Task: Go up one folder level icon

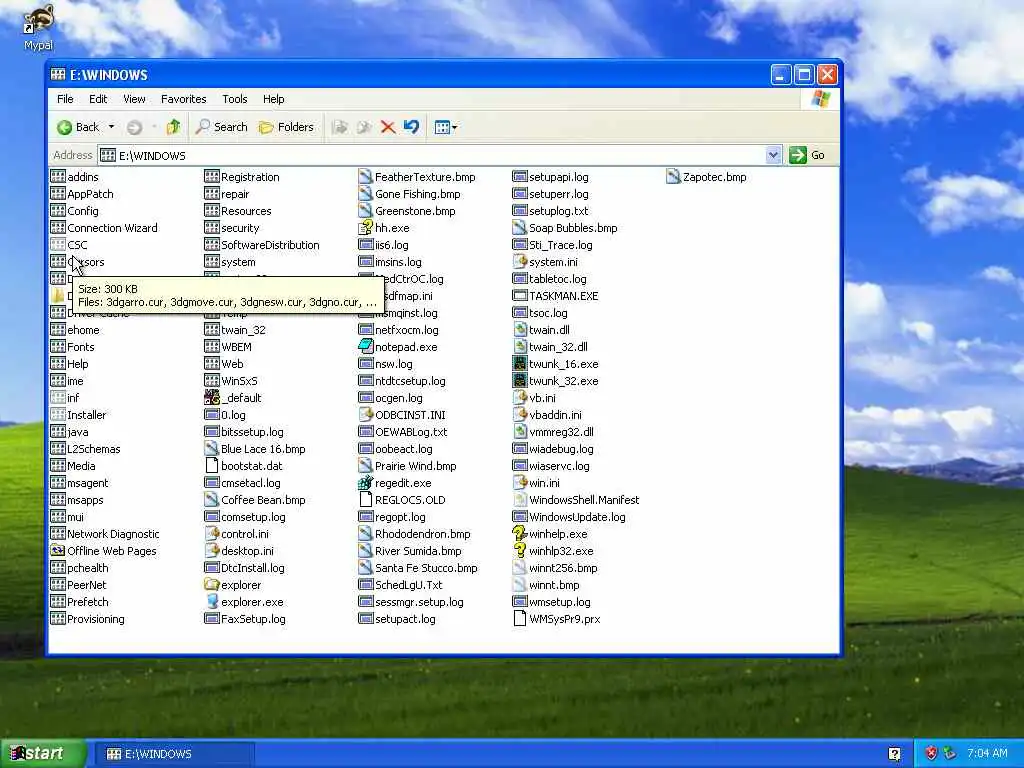Action: click(173, 127)
